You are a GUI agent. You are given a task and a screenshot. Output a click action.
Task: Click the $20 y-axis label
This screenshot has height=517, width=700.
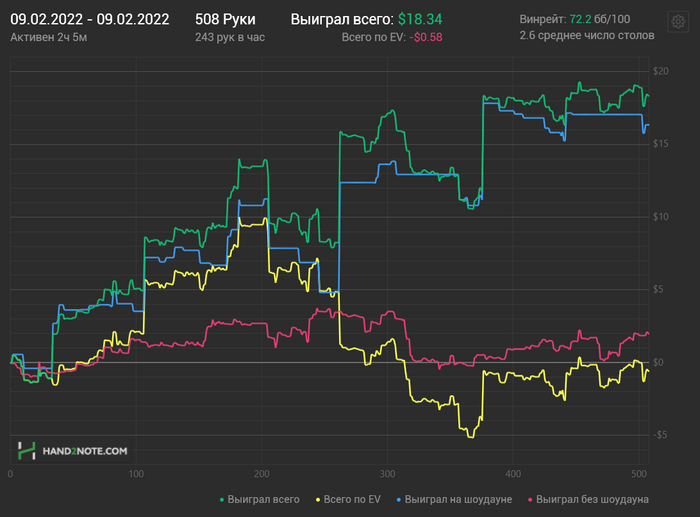click(660, 71)
